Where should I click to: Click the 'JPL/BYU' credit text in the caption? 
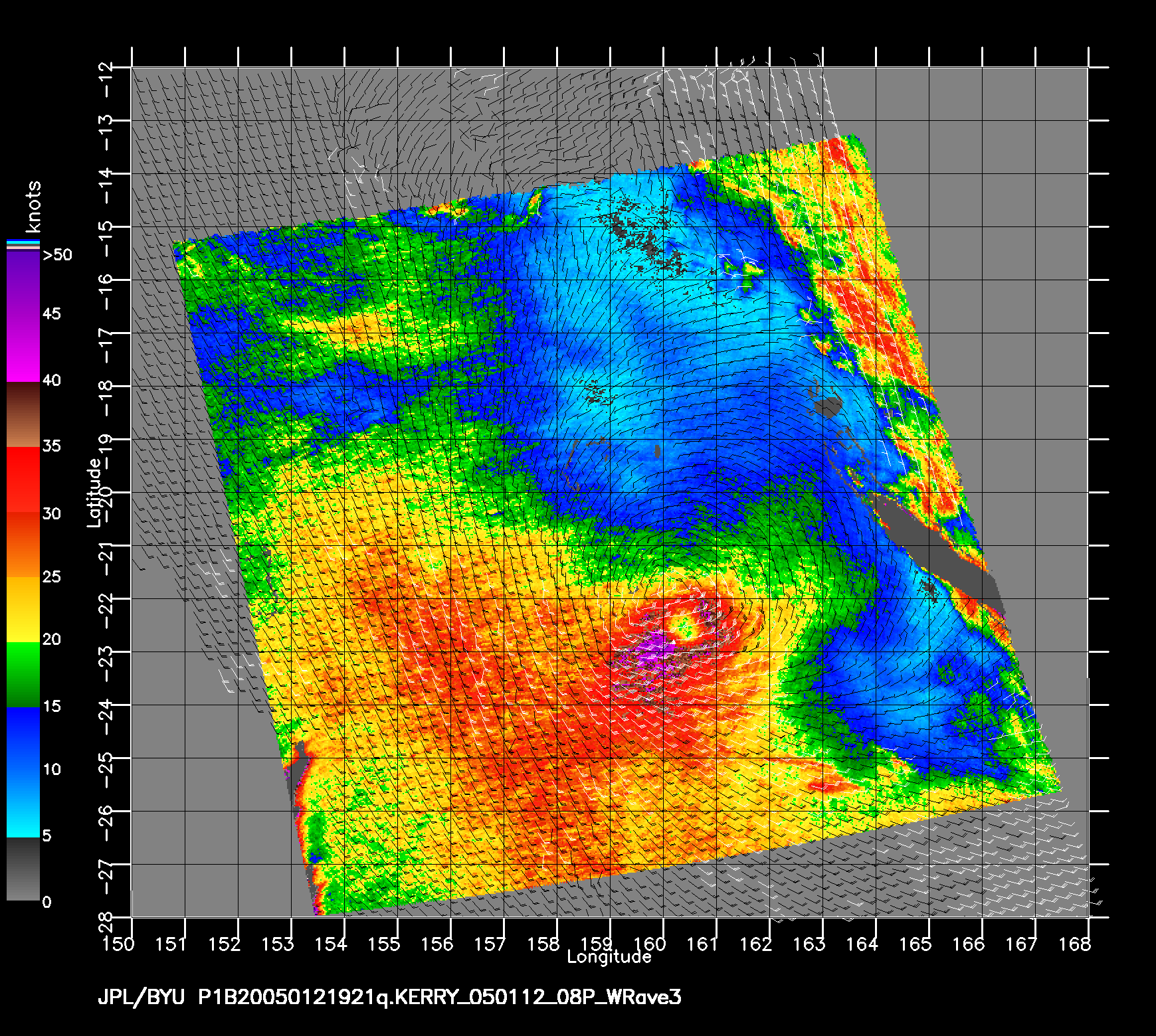click(x=141, y=997)
